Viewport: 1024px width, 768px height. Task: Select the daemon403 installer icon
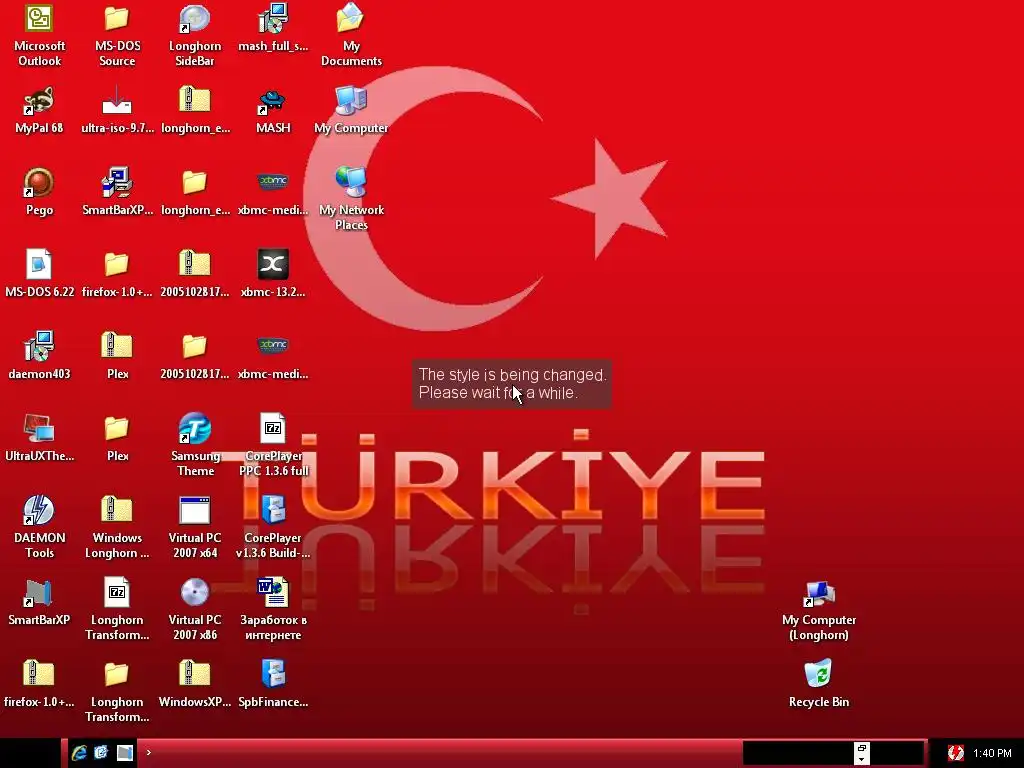[39, 347]
